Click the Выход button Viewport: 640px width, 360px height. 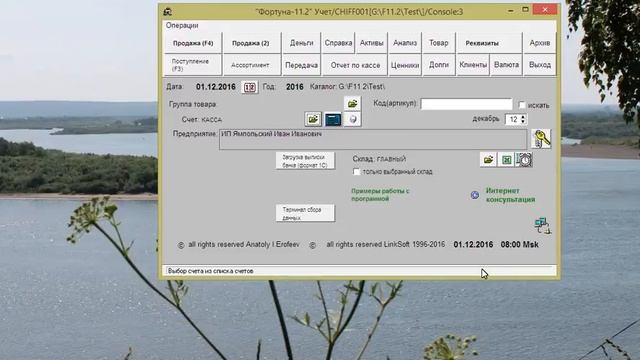[x=540, y=65]
